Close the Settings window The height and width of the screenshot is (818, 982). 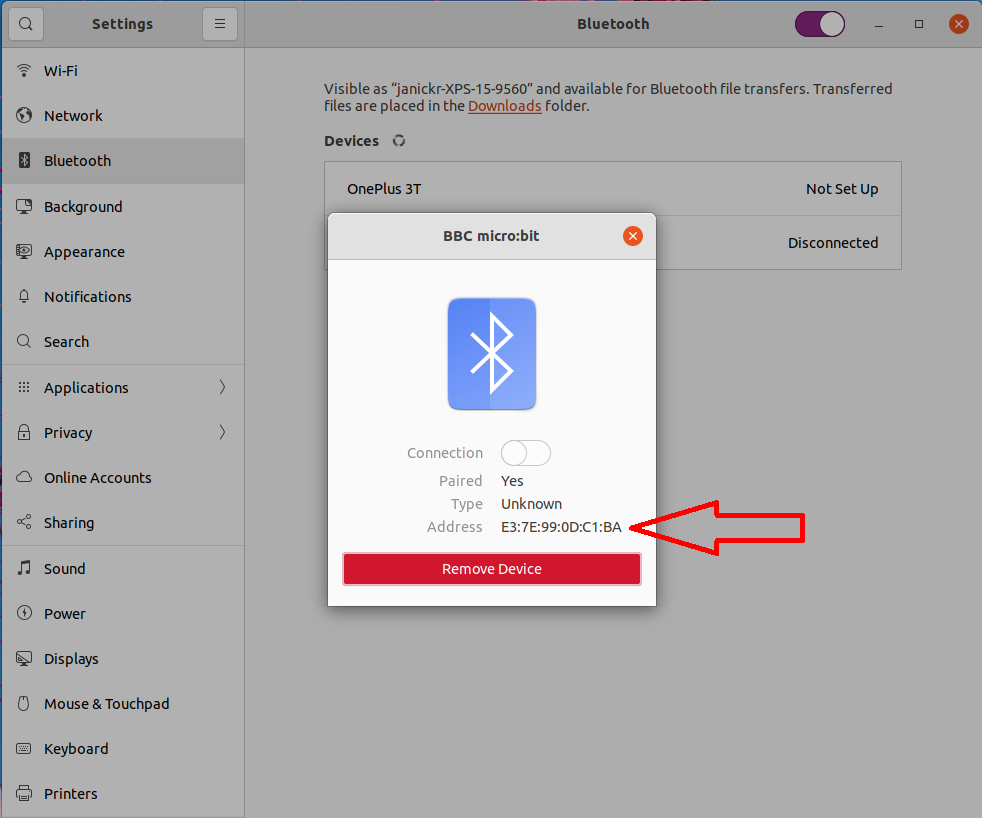click(959, 24)
